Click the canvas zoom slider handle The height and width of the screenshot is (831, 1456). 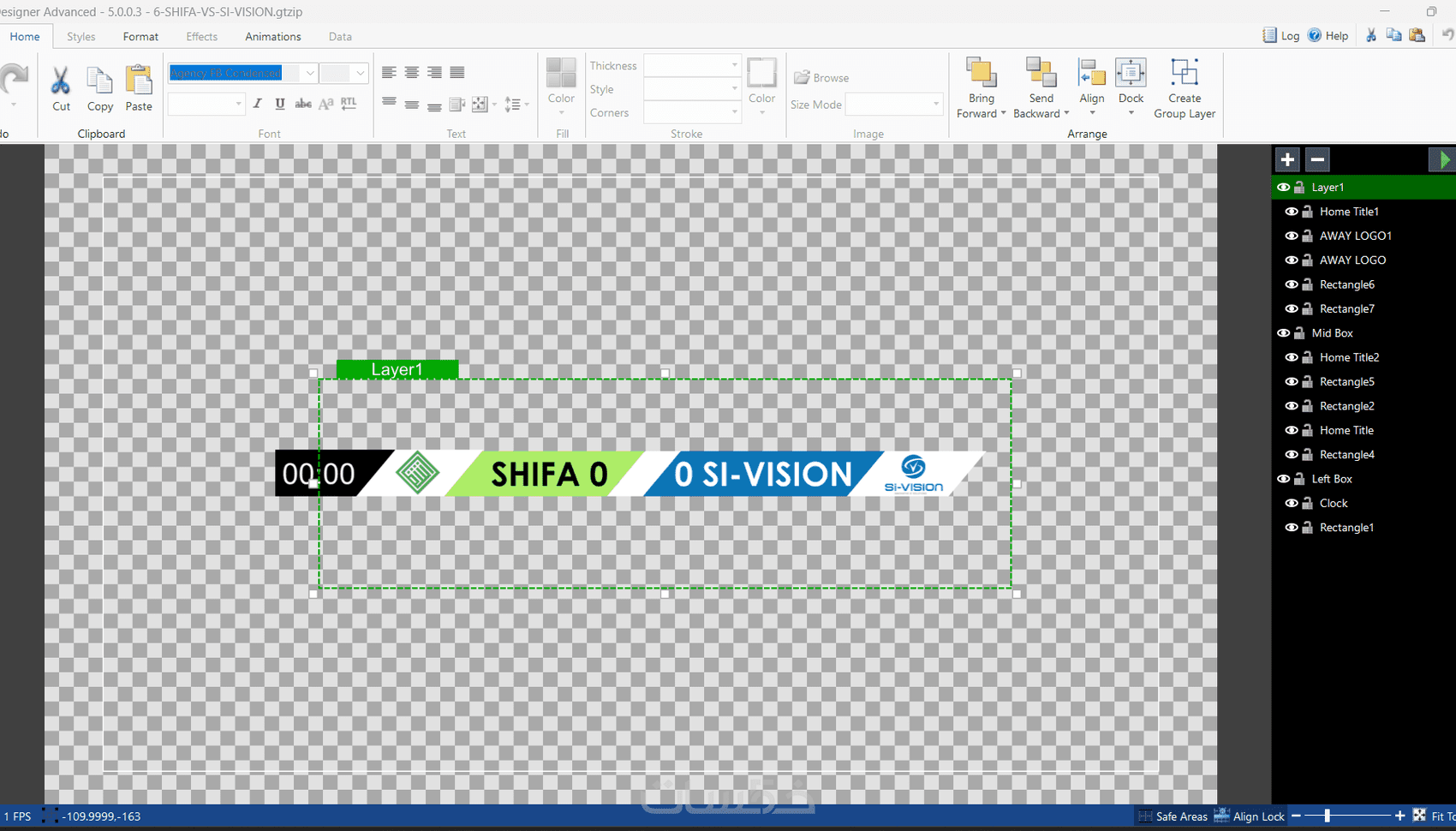pos(1328,816)
